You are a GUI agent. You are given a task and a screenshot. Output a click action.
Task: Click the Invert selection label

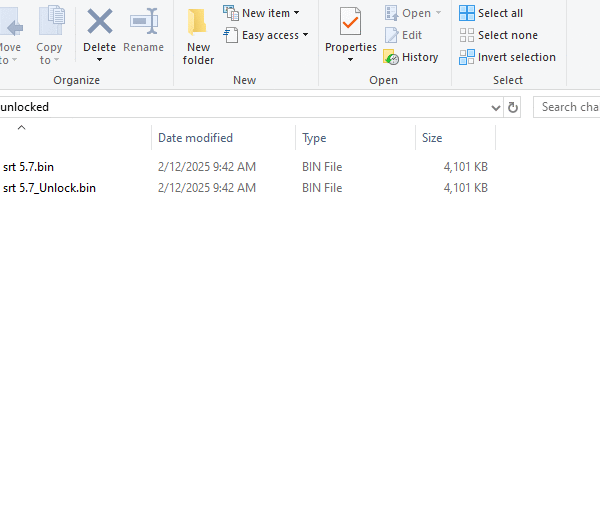tap(517, 57)
